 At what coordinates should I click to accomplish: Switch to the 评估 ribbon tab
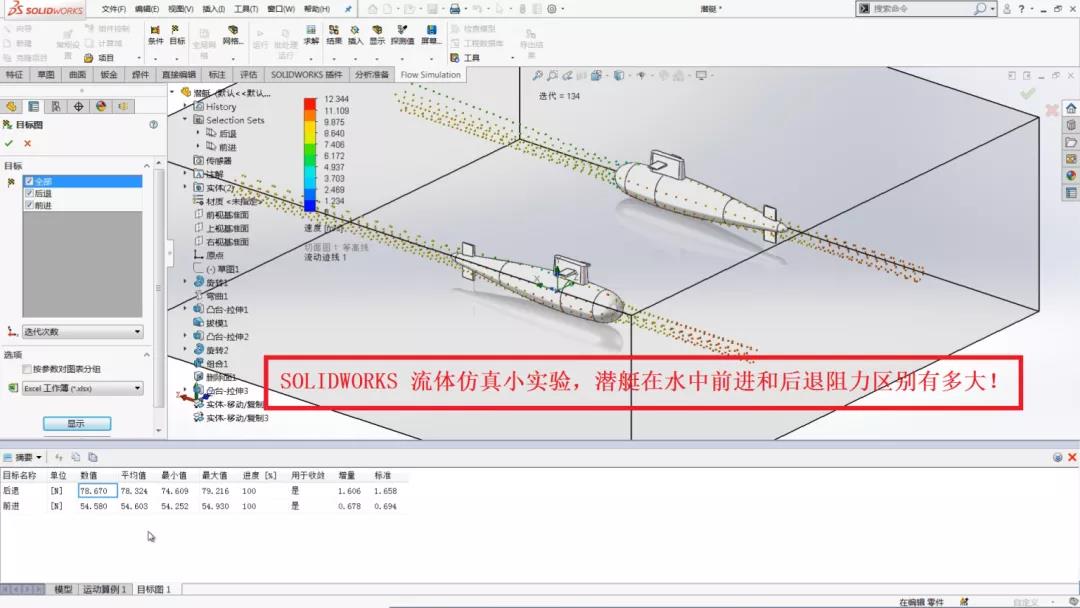(248, 75)
